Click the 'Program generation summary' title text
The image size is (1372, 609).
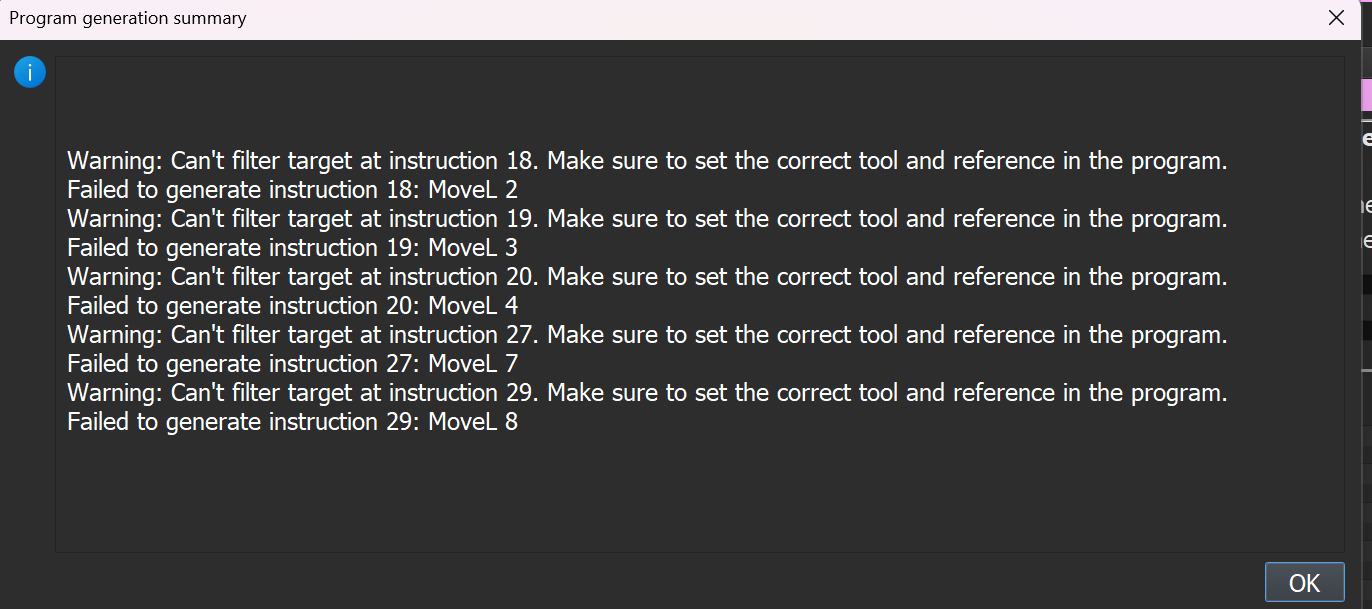pyautogui.click(x=128, y=18)
